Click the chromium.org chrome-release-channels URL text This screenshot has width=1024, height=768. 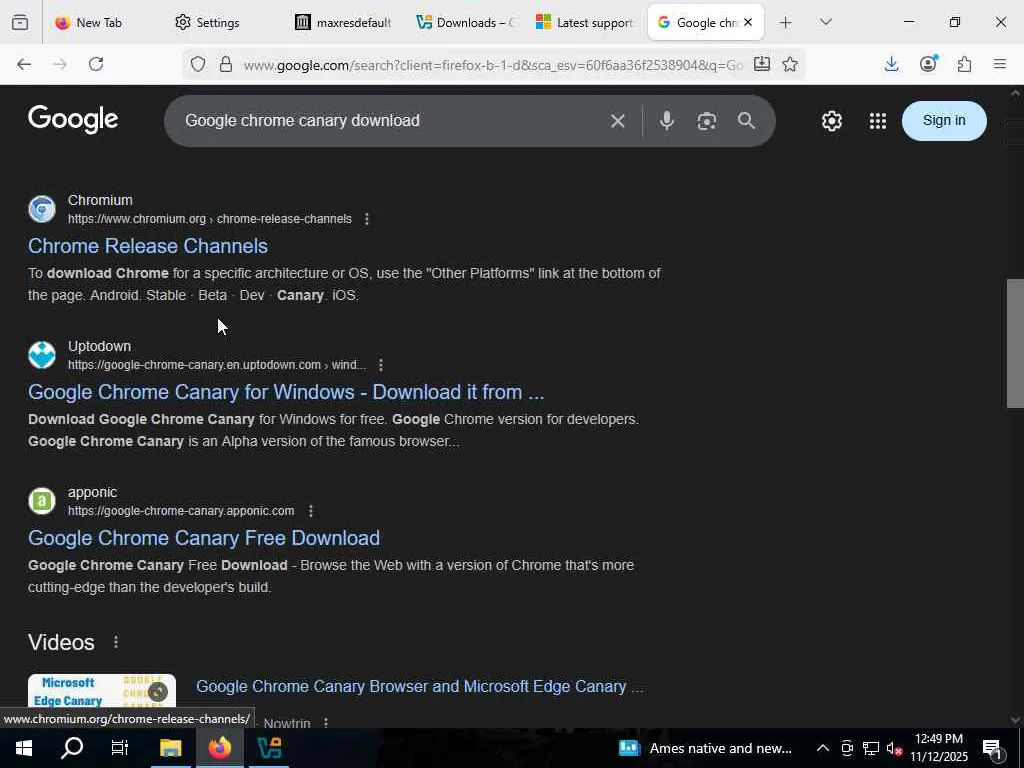(x=210, y=219)
